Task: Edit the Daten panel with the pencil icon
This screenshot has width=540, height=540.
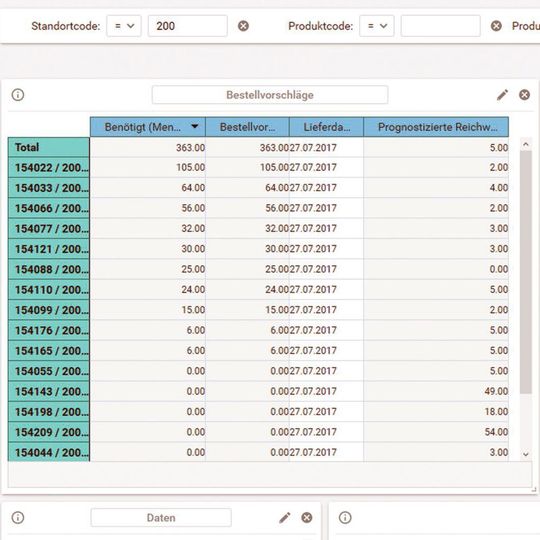Action: pyautogui.click(x=285, y=517)
